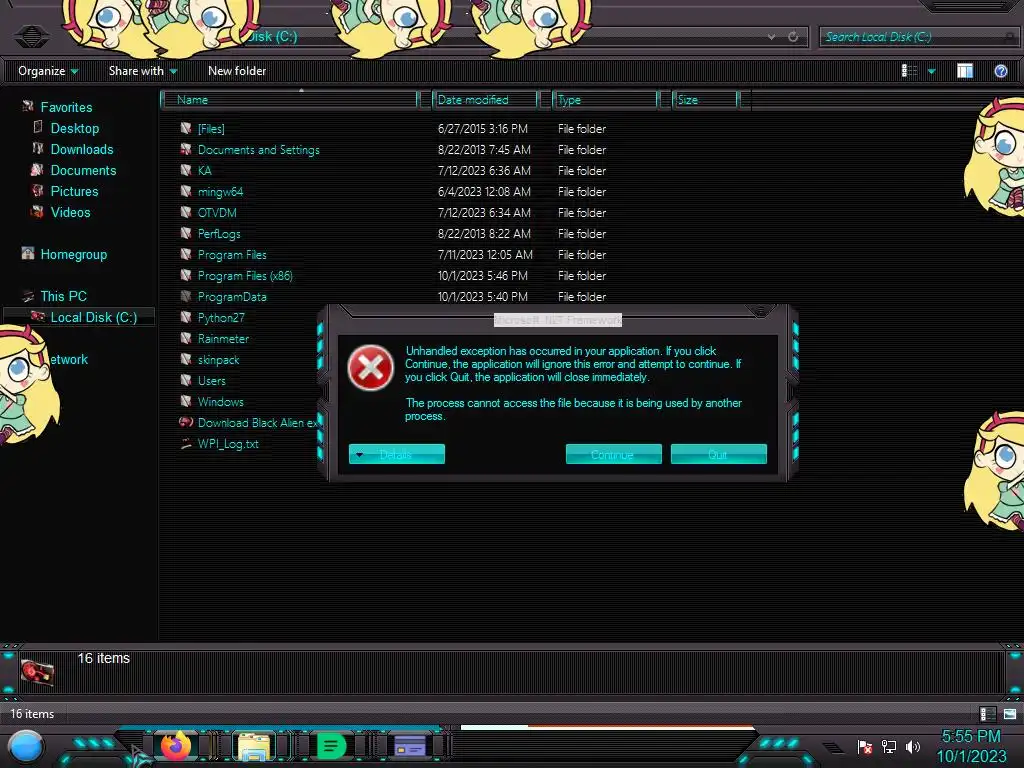The image size is (1024, 768).
Task: Open Desktop in Favorites
Action: tap(75, 129)
